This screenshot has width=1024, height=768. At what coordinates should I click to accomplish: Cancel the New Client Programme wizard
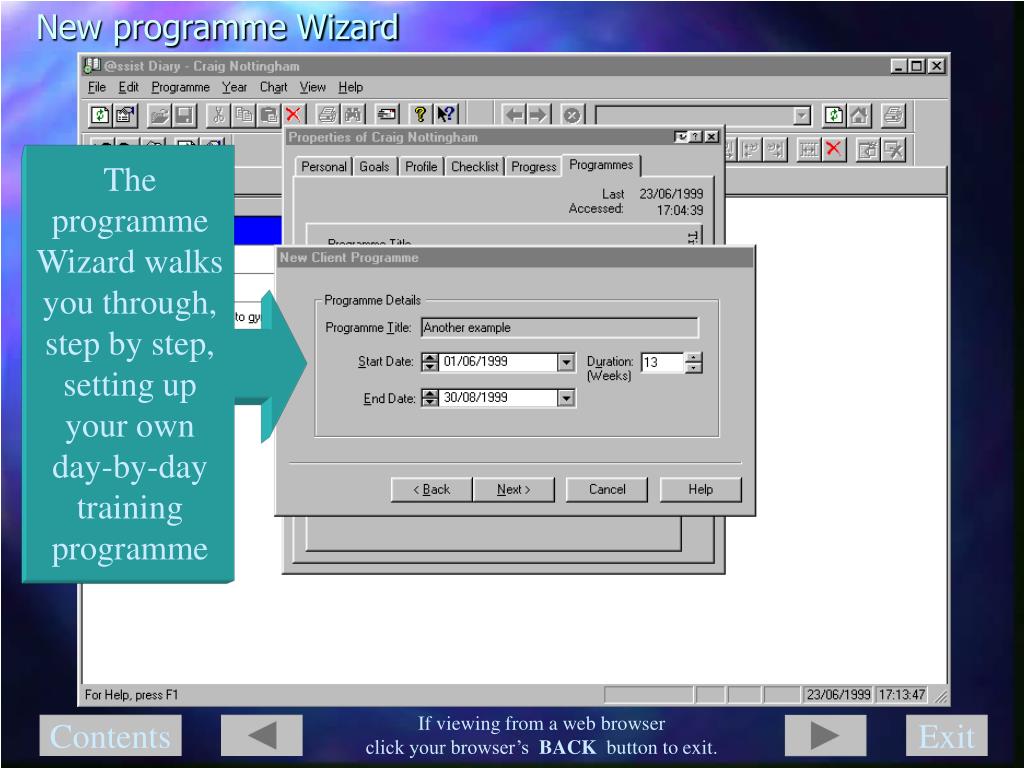(607, 489)
